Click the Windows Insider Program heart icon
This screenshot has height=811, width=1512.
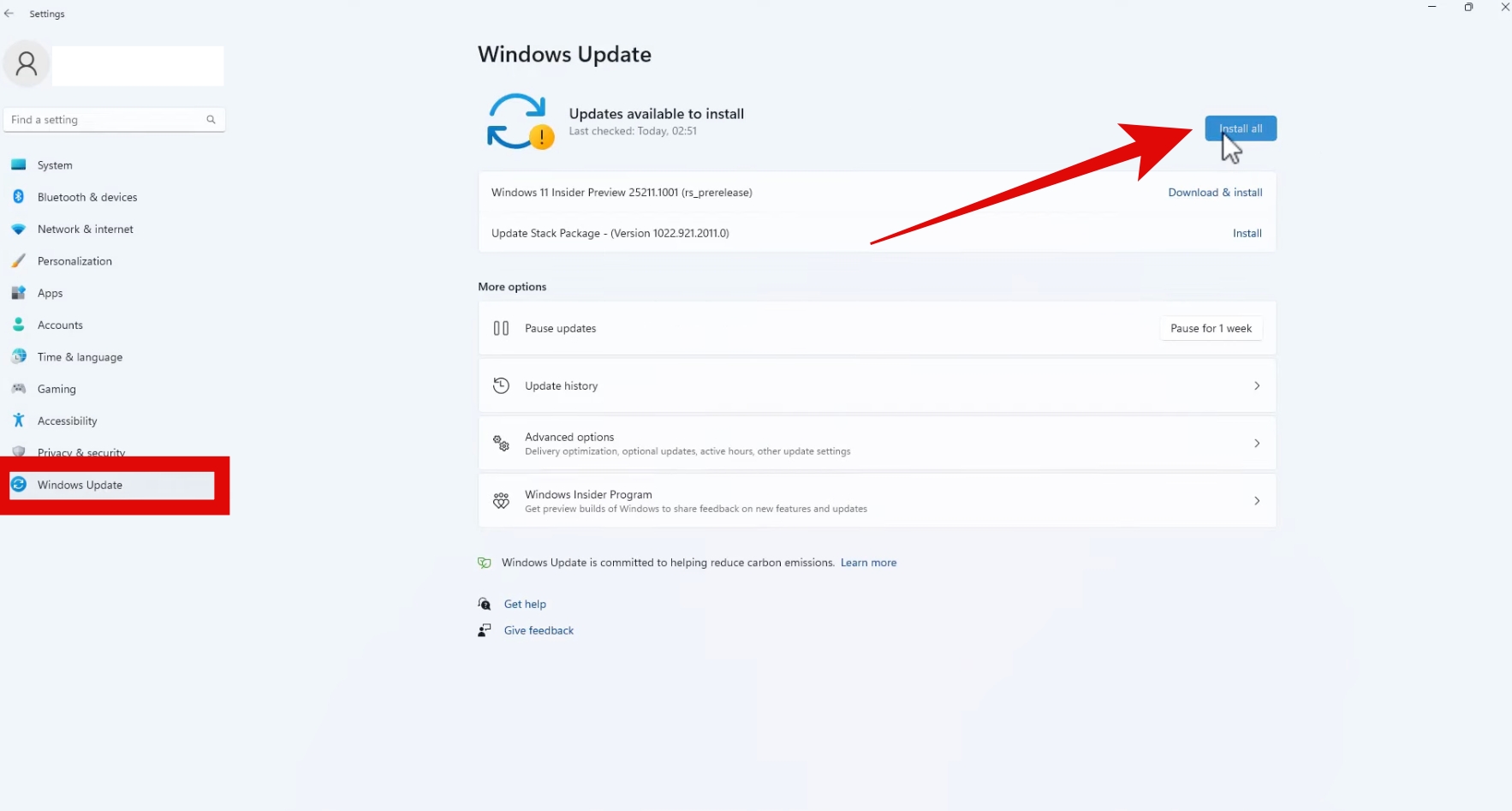click(501, 501)
